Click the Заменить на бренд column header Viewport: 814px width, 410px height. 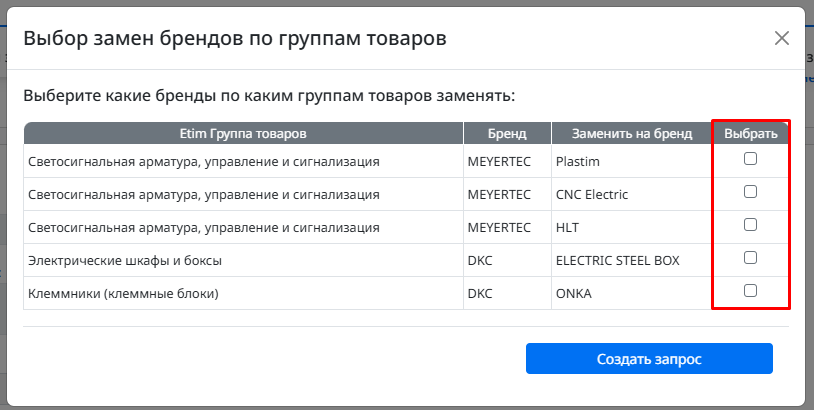point(632,133)
